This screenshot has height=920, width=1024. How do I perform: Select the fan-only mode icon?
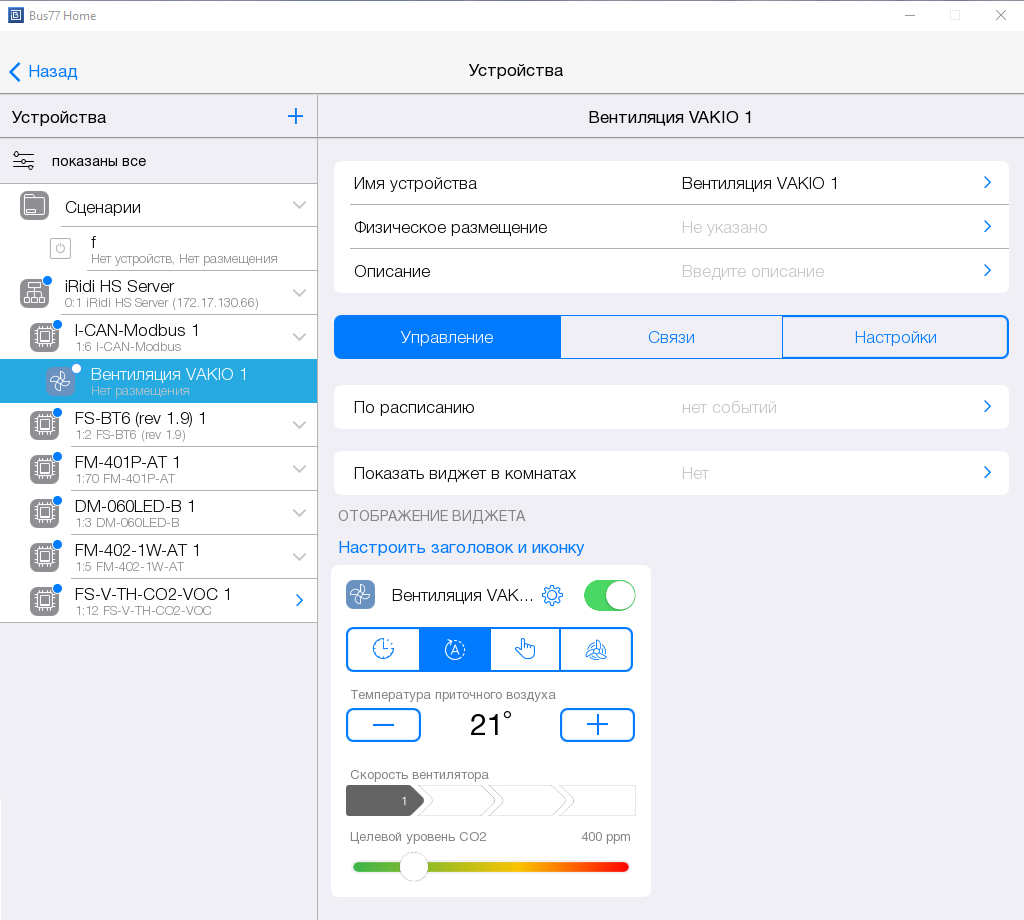[596, 649]
